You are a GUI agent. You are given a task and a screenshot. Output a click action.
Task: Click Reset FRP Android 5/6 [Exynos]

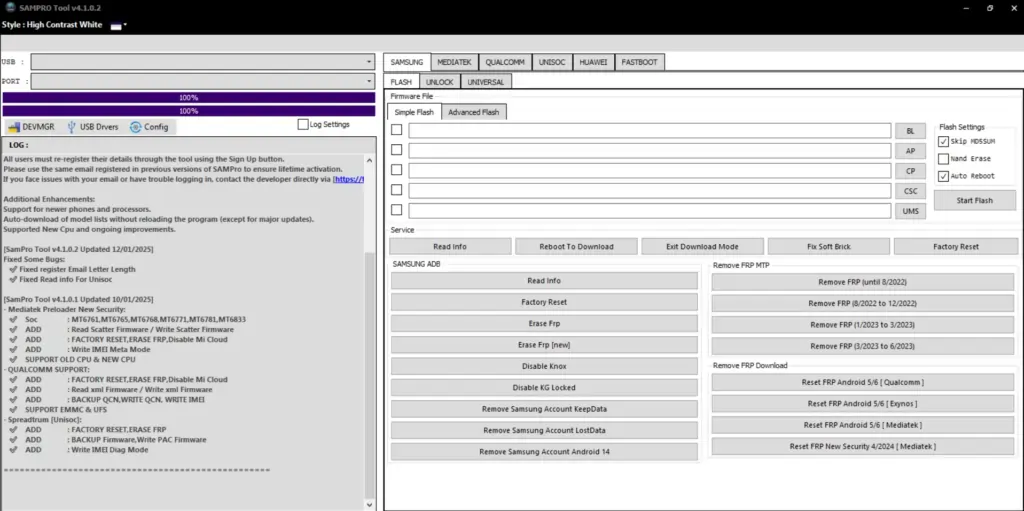click(x=862, y=404)
